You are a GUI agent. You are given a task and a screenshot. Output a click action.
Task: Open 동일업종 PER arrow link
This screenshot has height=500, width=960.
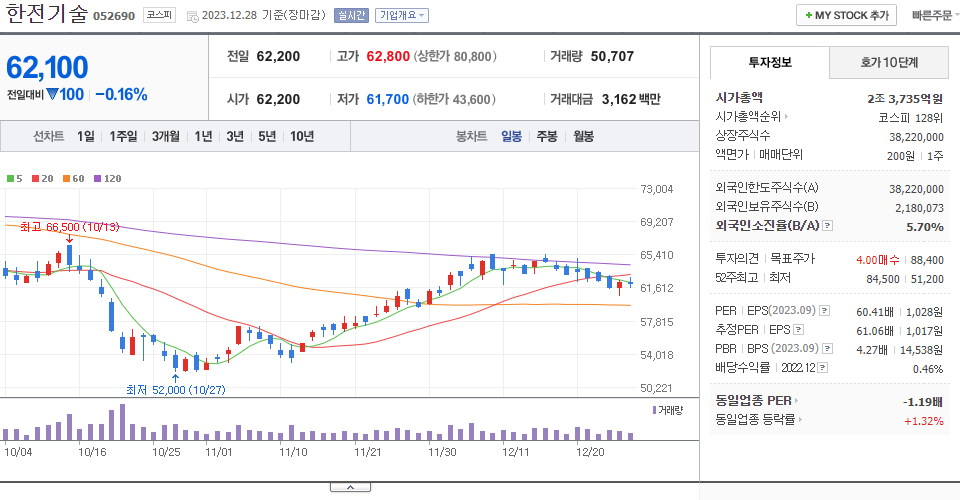coord(757,401)
